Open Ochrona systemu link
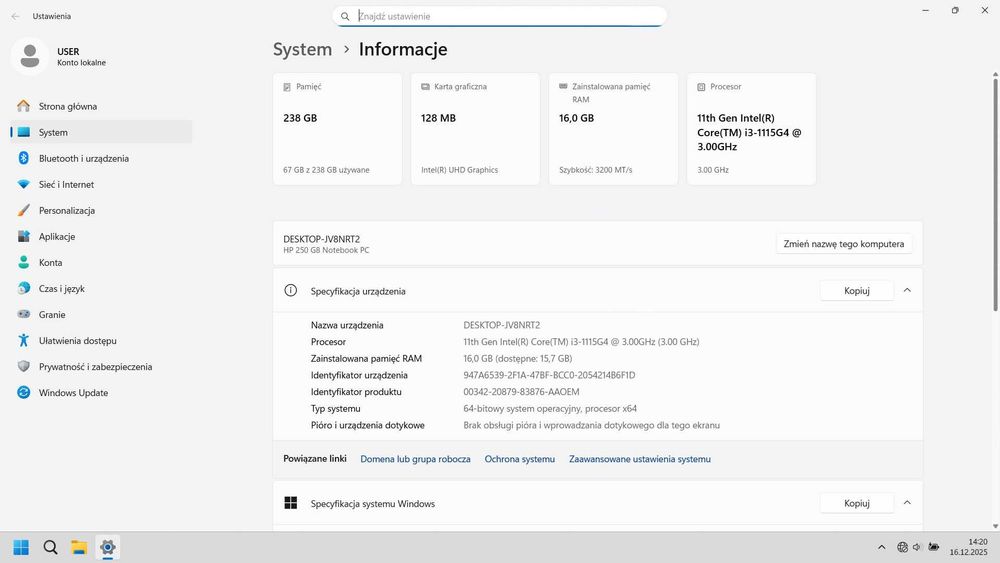 coord(520,459)
